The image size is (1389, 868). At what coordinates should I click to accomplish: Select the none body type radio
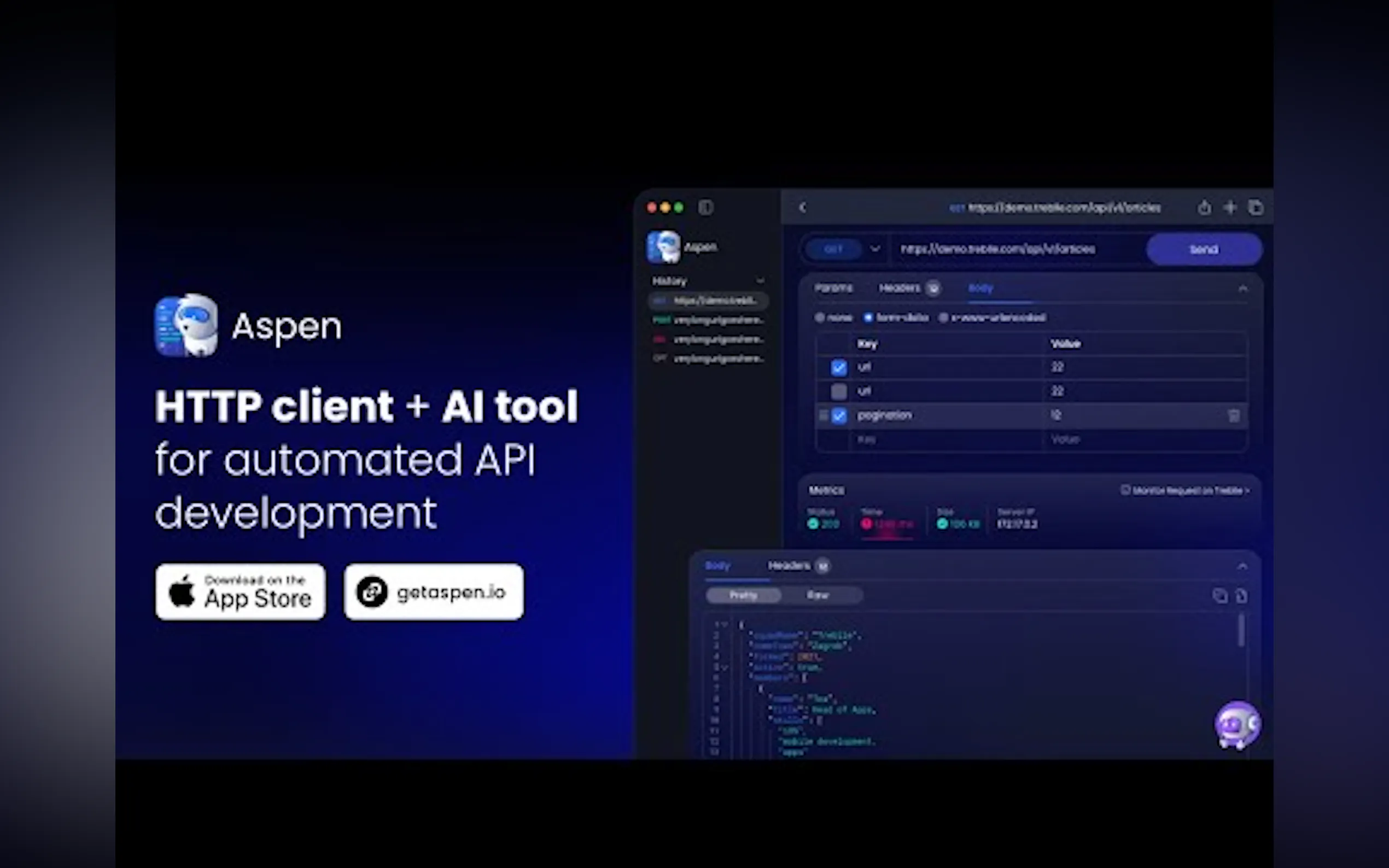pos(820,318)
